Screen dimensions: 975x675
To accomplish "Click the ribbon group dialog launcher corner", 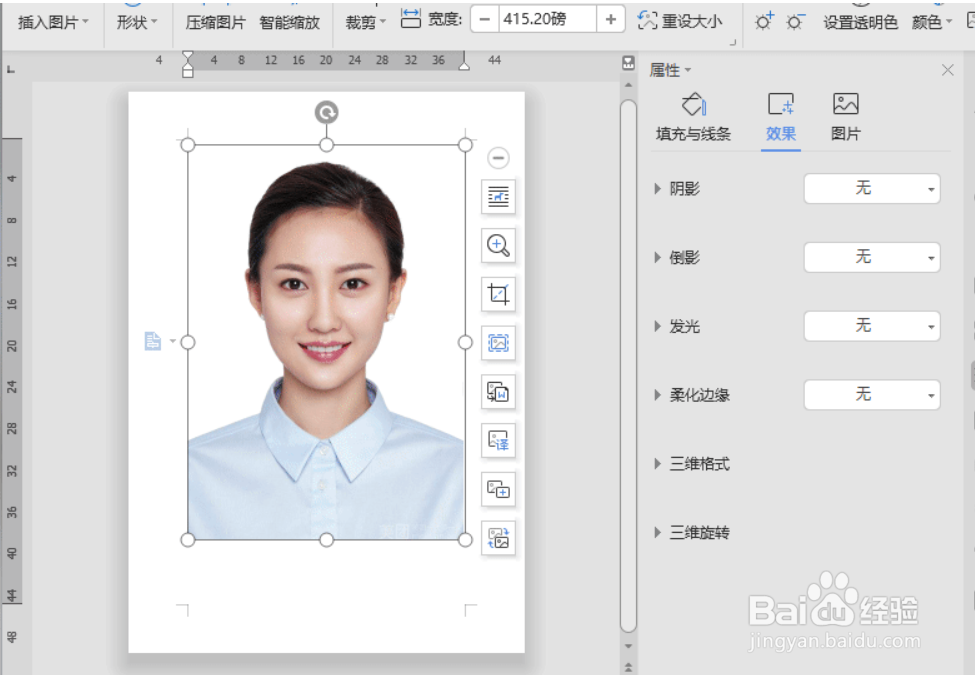I will 732,42.
